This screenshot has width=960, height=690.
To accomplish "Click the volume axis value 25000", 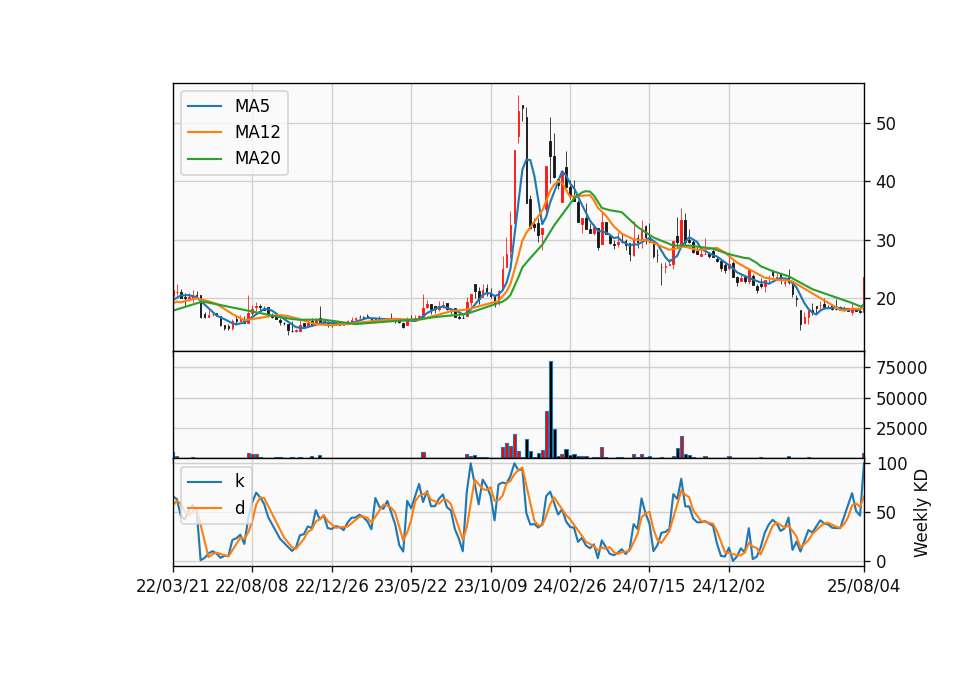I will click(x=902, y=429).
